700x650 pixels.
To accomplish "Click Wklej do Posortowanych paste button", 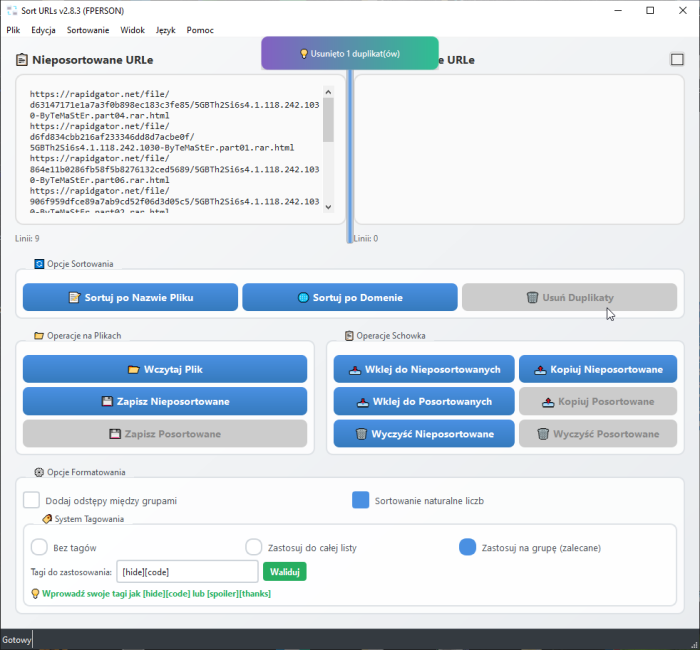I will pos(424,401).
